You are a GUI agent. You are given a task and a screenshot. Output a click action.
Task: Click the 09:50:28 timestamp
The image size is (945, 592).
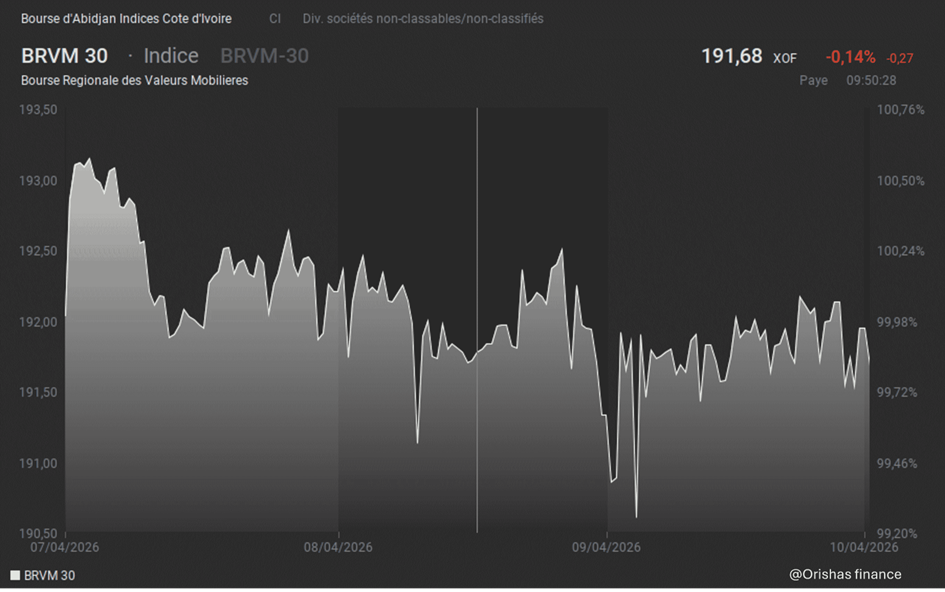[x=871, y=80]
